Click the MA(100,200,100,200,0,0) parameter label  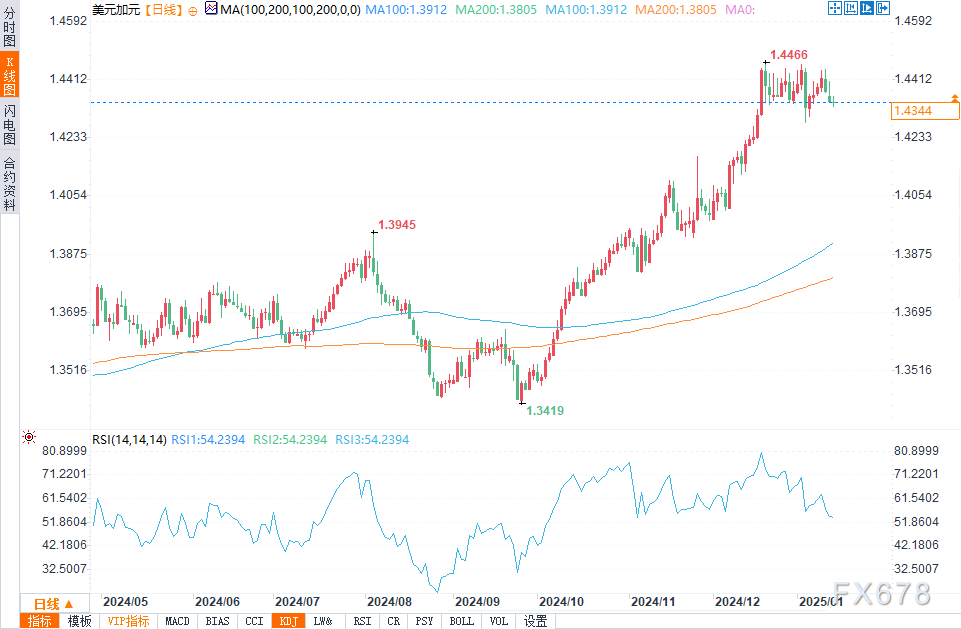click(291, 10)
